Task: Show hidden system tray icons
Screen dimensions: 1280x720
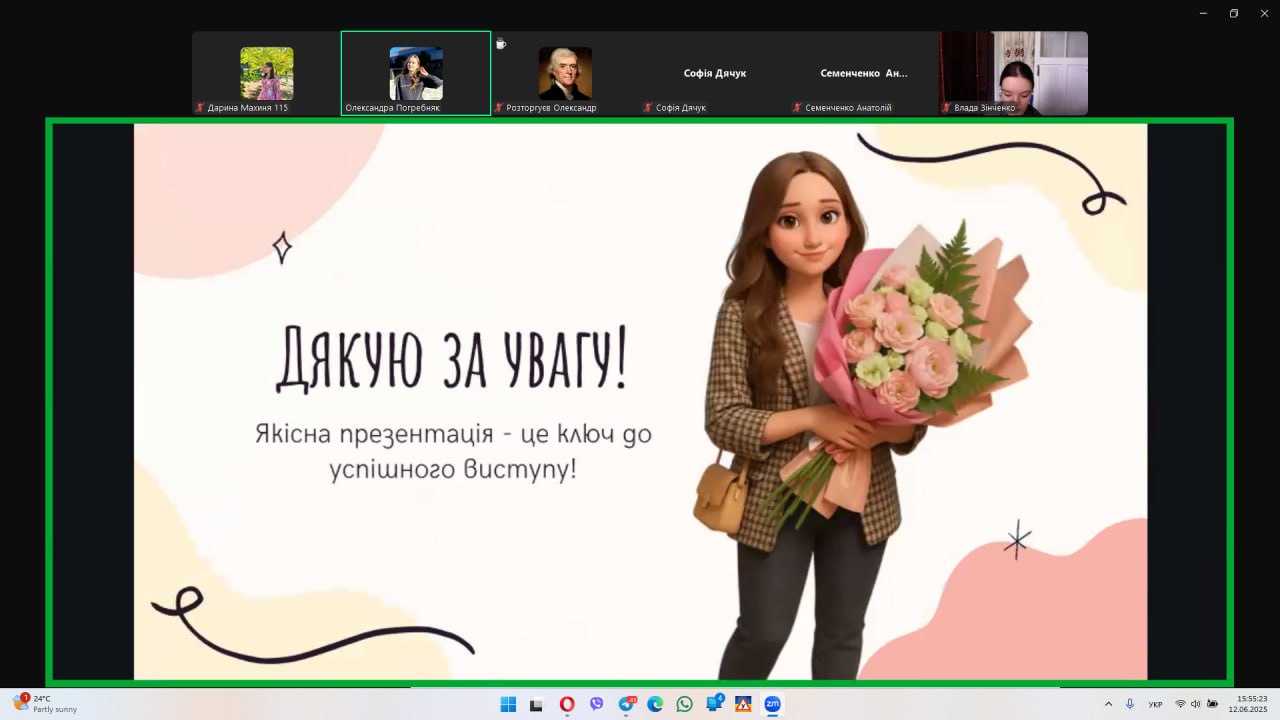Action: tap(1108, 704)
